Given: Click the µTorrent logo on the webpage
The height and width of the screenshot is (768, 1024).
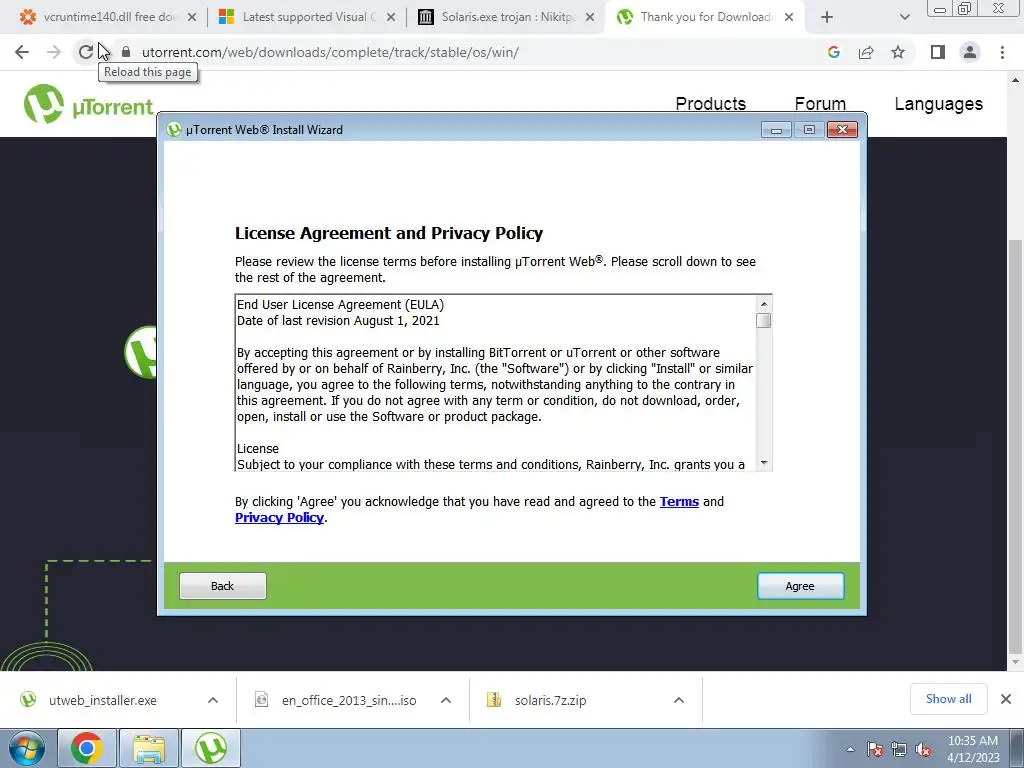Looking at the screenshot, I should (88, 104).
